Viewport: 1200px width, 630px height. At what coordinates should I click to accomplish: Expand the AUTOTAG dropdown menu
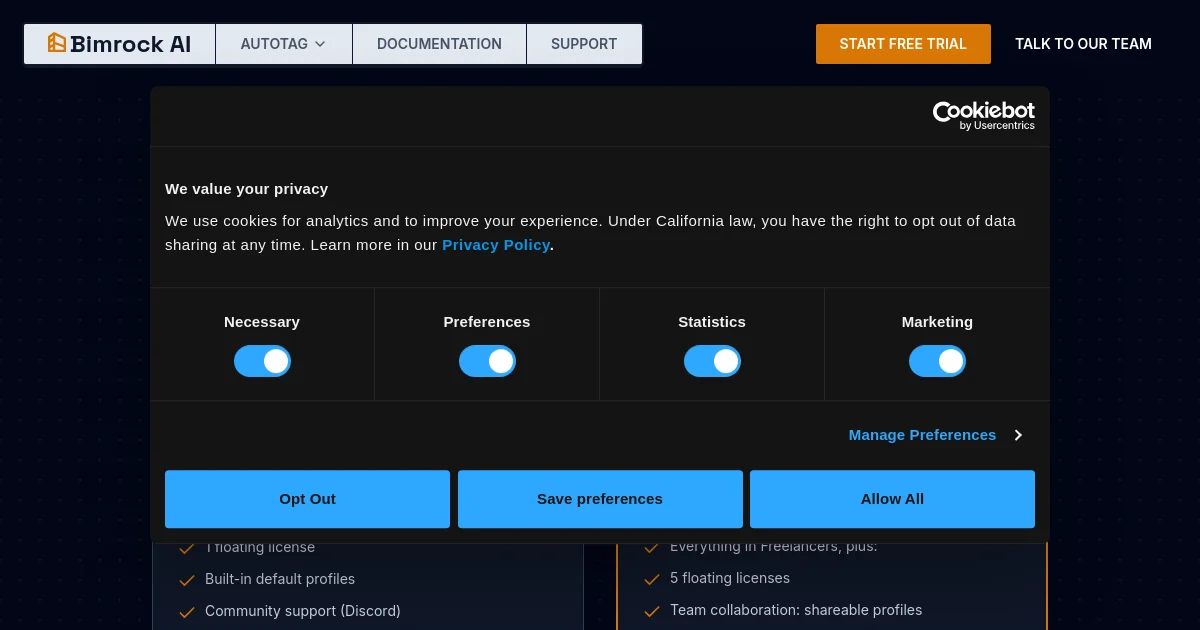point(284,44)
